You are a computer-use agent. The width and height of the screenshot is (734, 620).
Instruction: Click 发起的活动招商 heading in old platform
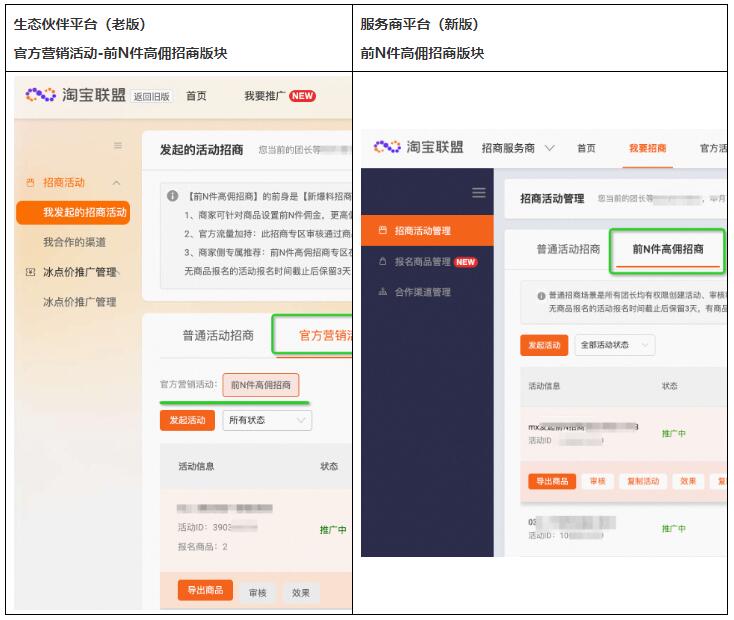click(201, 150)
